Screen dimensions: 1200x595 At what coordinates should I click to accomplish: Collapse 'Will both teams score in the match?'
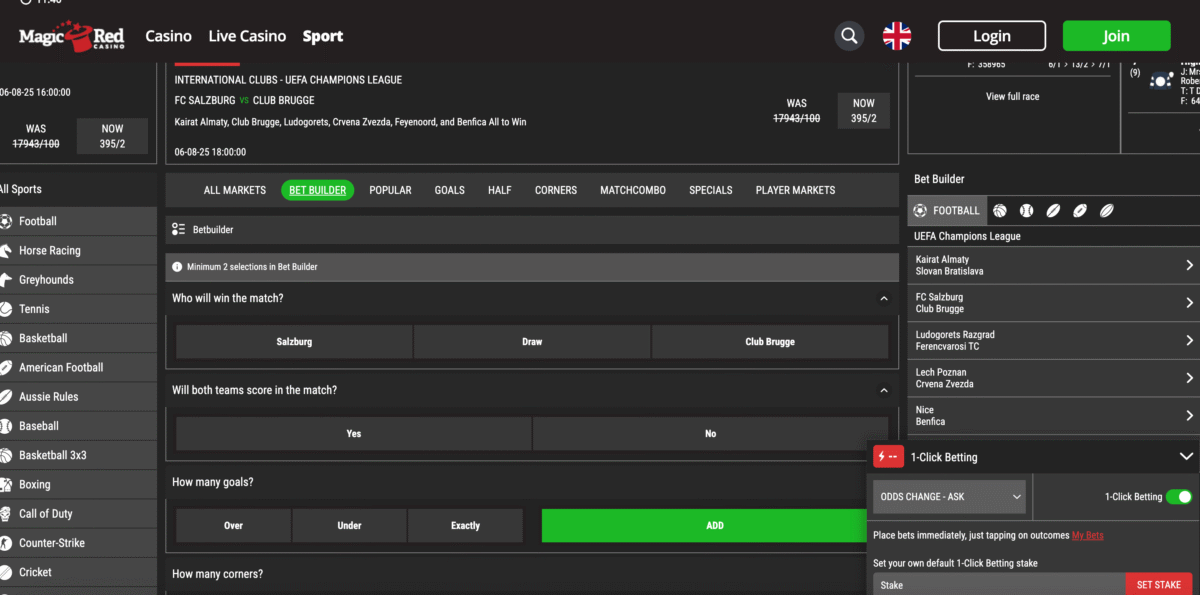[x=883, y=390]
